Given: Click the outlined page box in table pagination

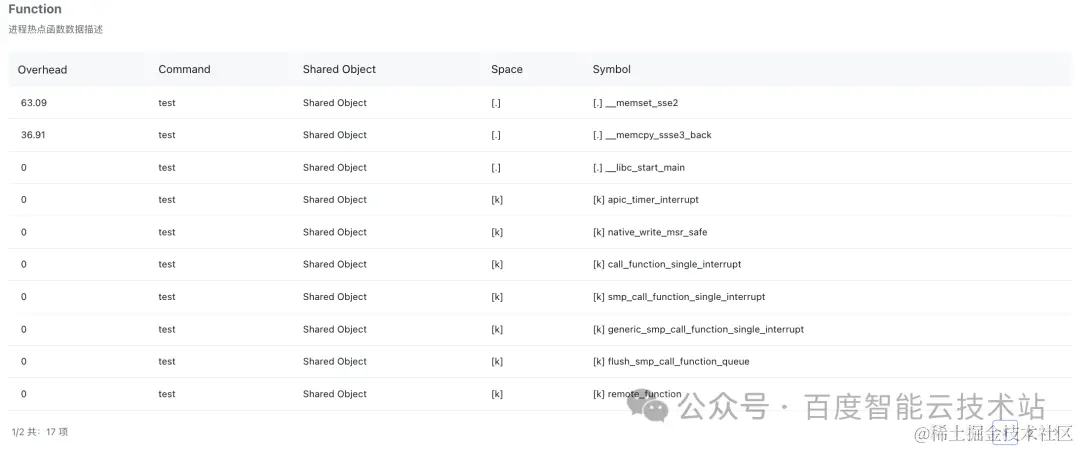Looking at the screenshot, I should (1004, 431).
